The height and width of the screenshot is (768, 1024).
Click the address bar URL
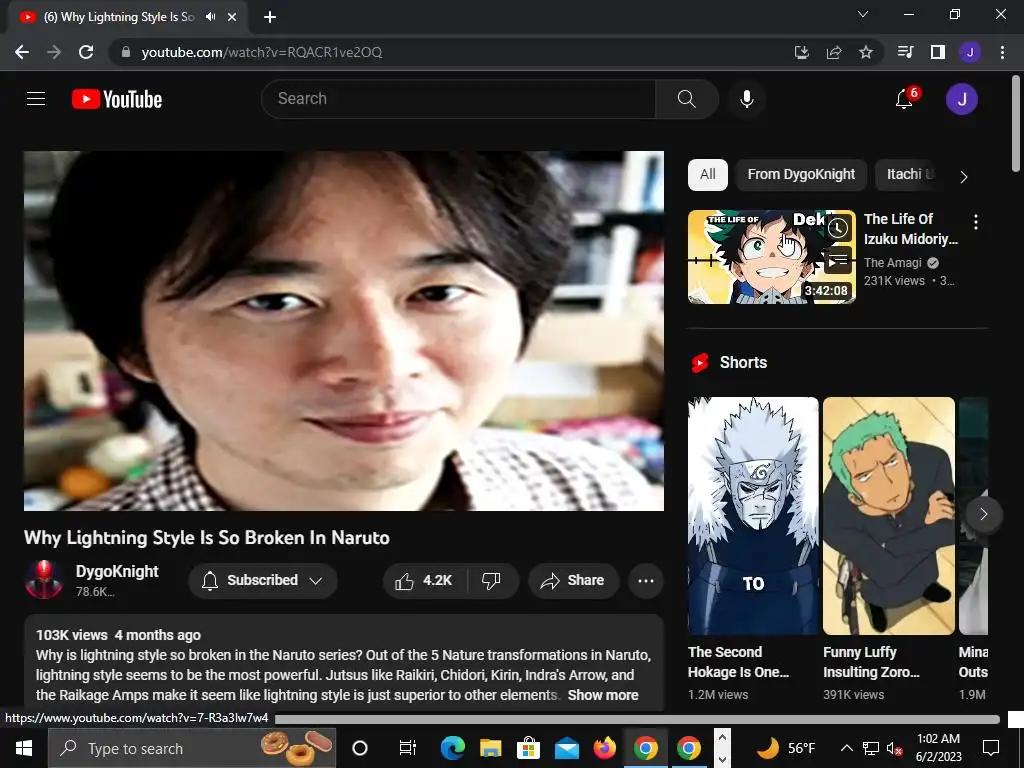tap(262, 52)
